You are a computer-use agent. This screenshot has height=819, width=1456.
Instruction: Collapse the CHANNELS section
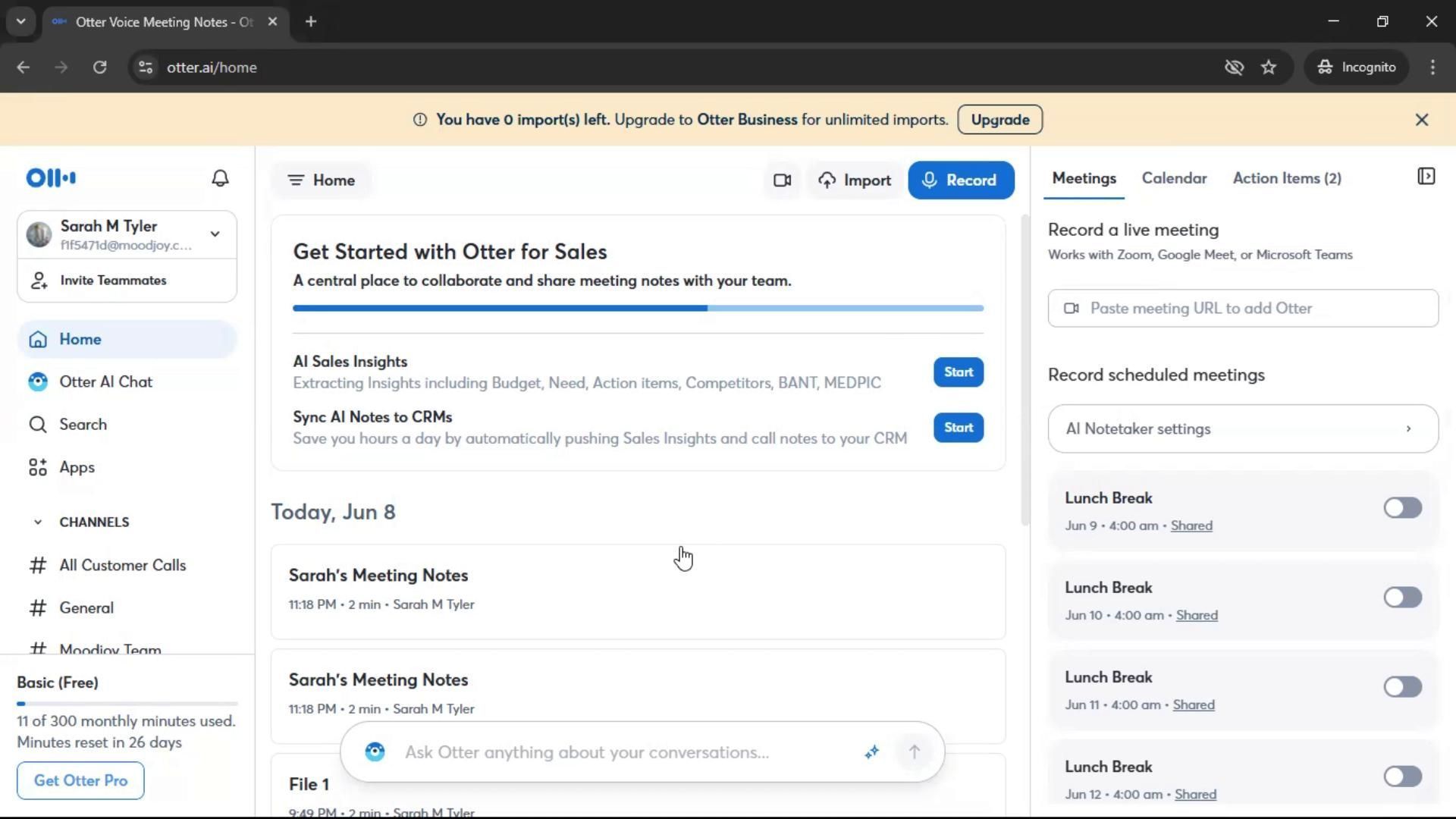(38, 522)
